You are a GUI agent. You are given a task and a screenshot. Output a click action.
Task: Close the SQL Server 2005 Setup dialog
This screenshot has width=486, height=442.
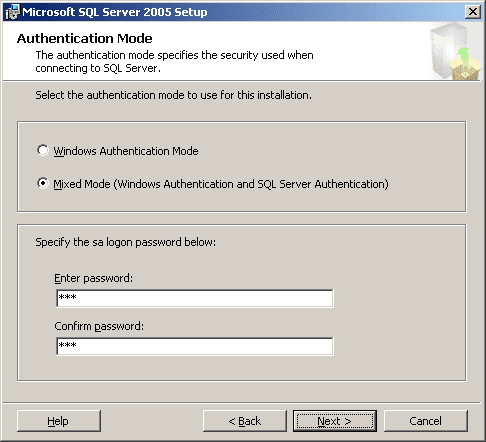click(x=473, y=12)
